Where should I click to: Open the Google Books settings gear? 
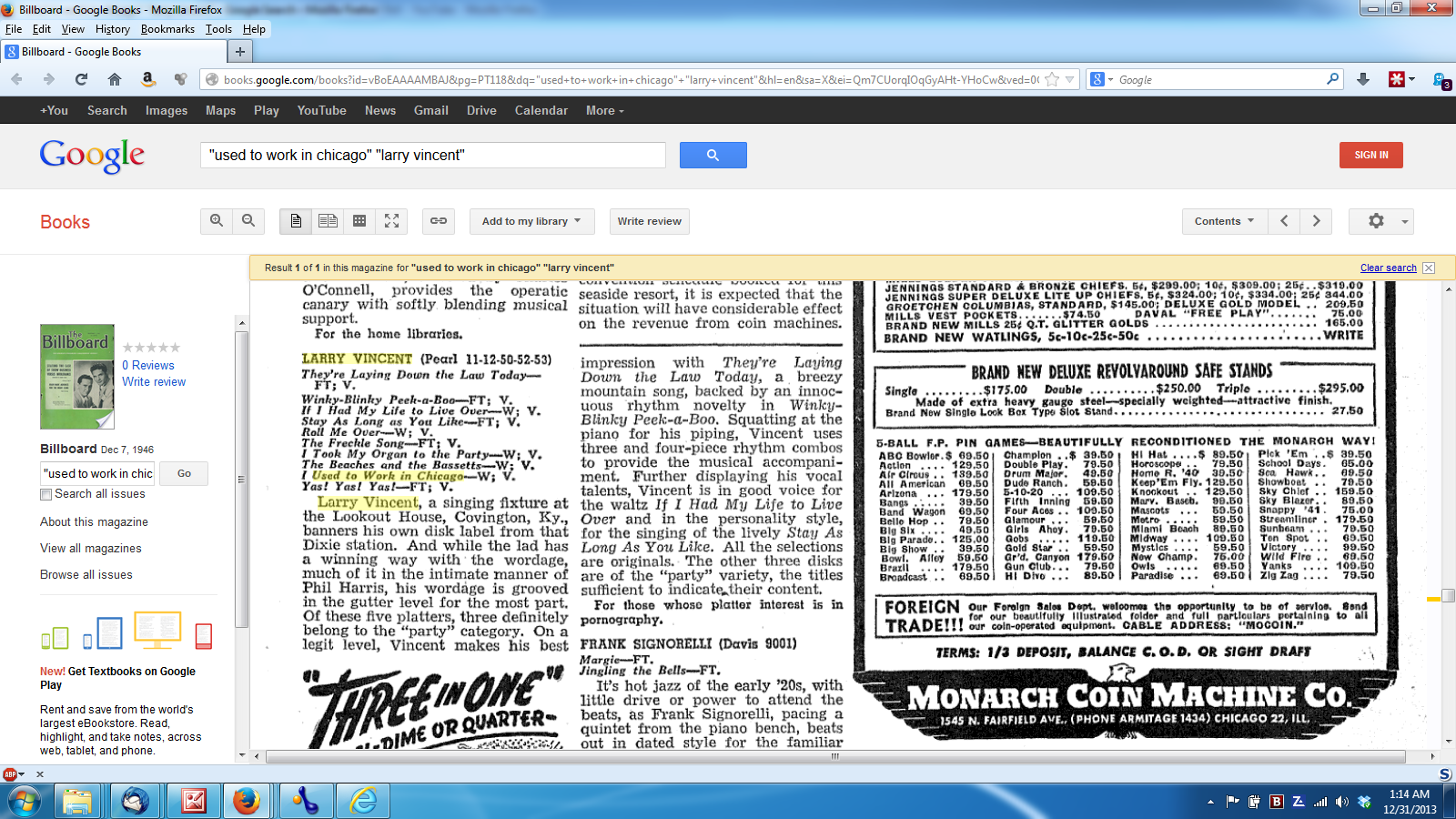(1380, 221)
